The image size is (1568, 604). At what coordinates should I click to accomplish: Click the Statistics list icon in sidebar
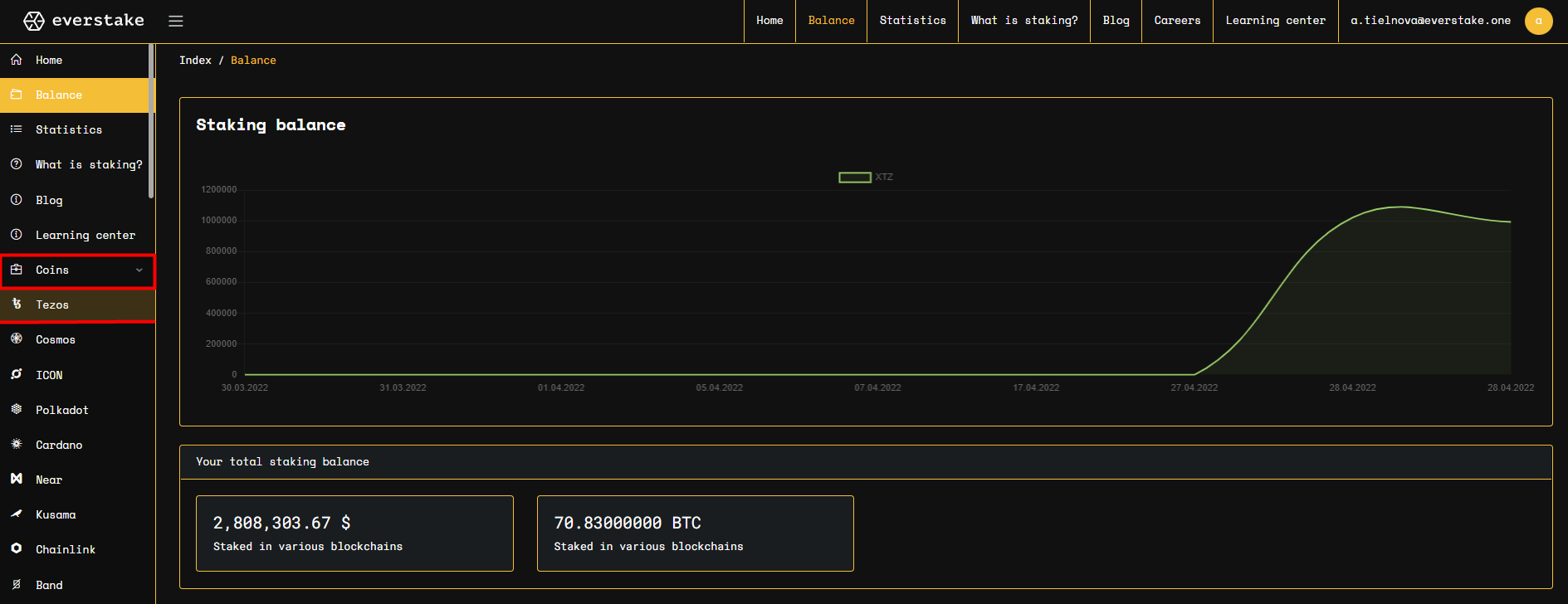[x=17, y=129]
